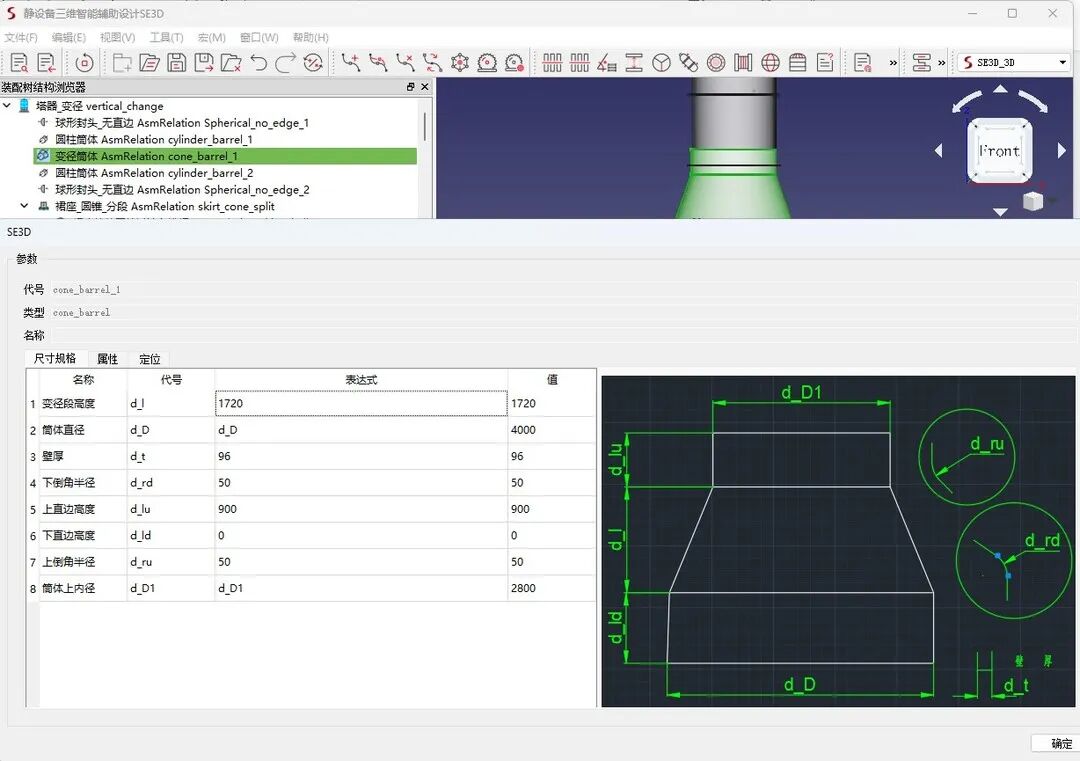Click the assembly tree vertical scrollbar
This screenshot has height=761, width=1080.
tap(425, 127)
